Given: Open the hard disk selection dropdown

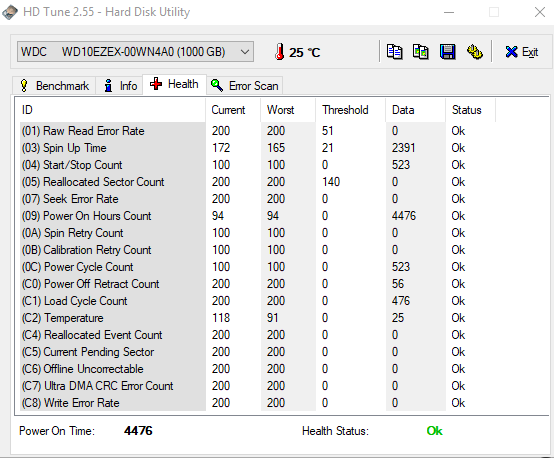Looking at the screenshot, I should [x=135, y=52].
